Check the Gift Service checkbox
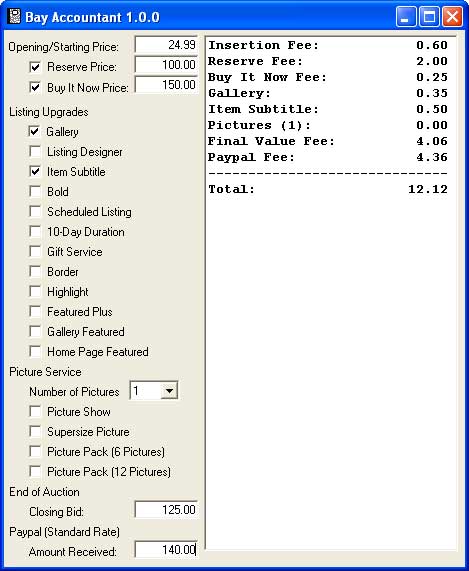469x571 pixels. [35, 252]
